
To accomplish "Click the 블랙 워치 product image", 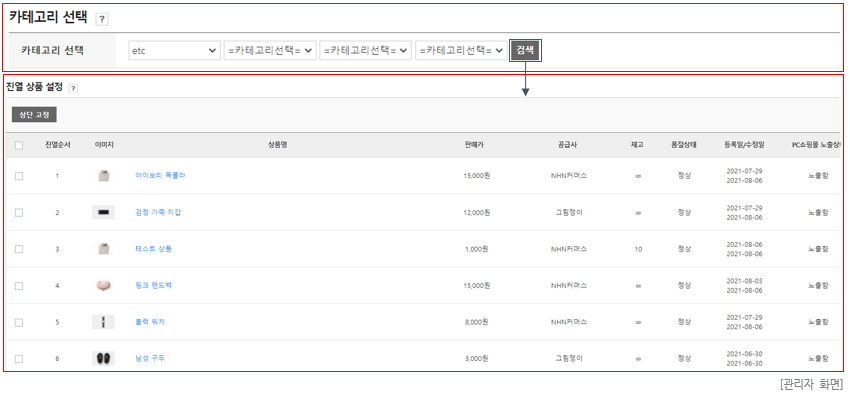I will tap(104, 322).
